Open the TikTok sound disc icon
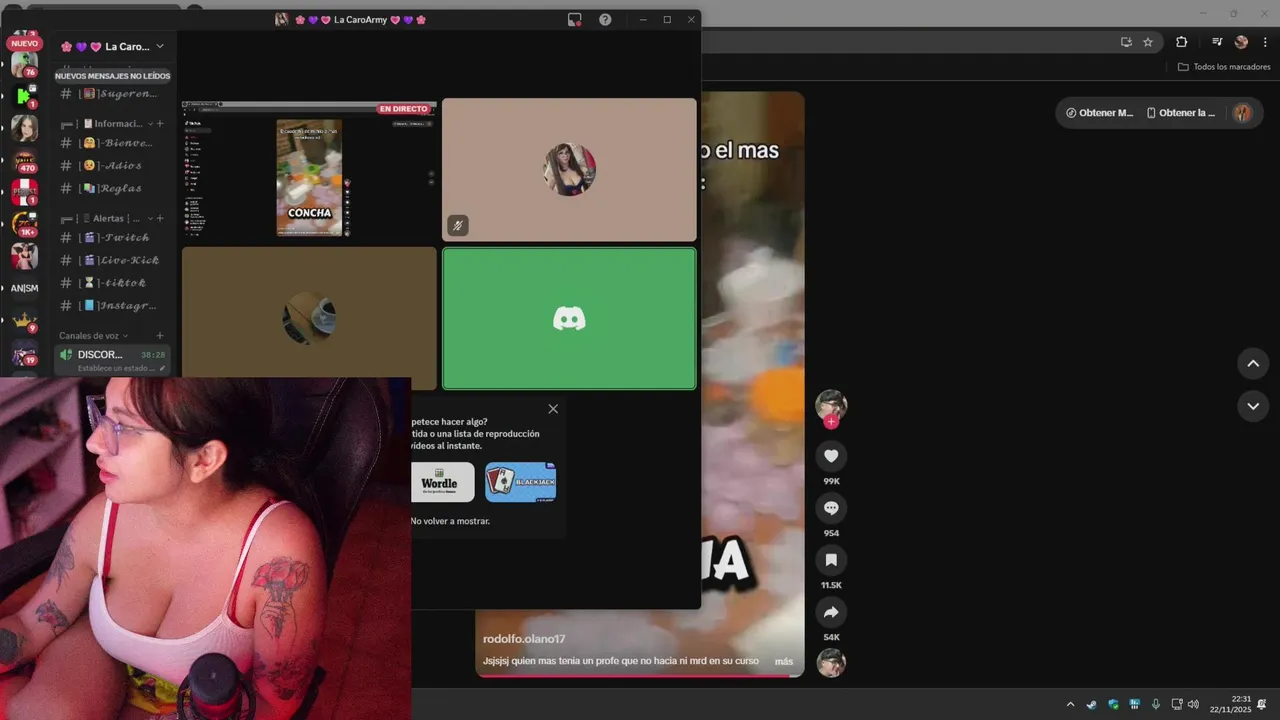Image resolution: width=1280 pixels, height=720 pixels. (831, 663)
